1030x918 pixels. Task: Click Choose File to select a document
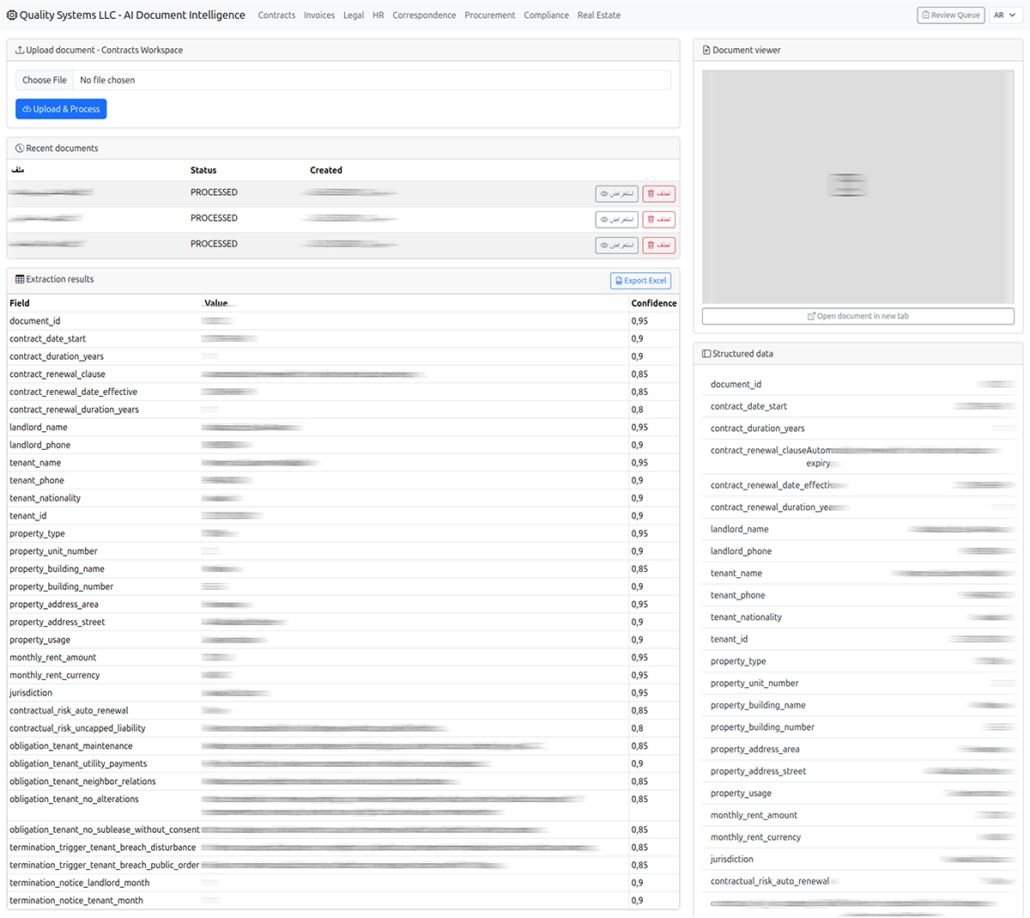pos(45,80)
